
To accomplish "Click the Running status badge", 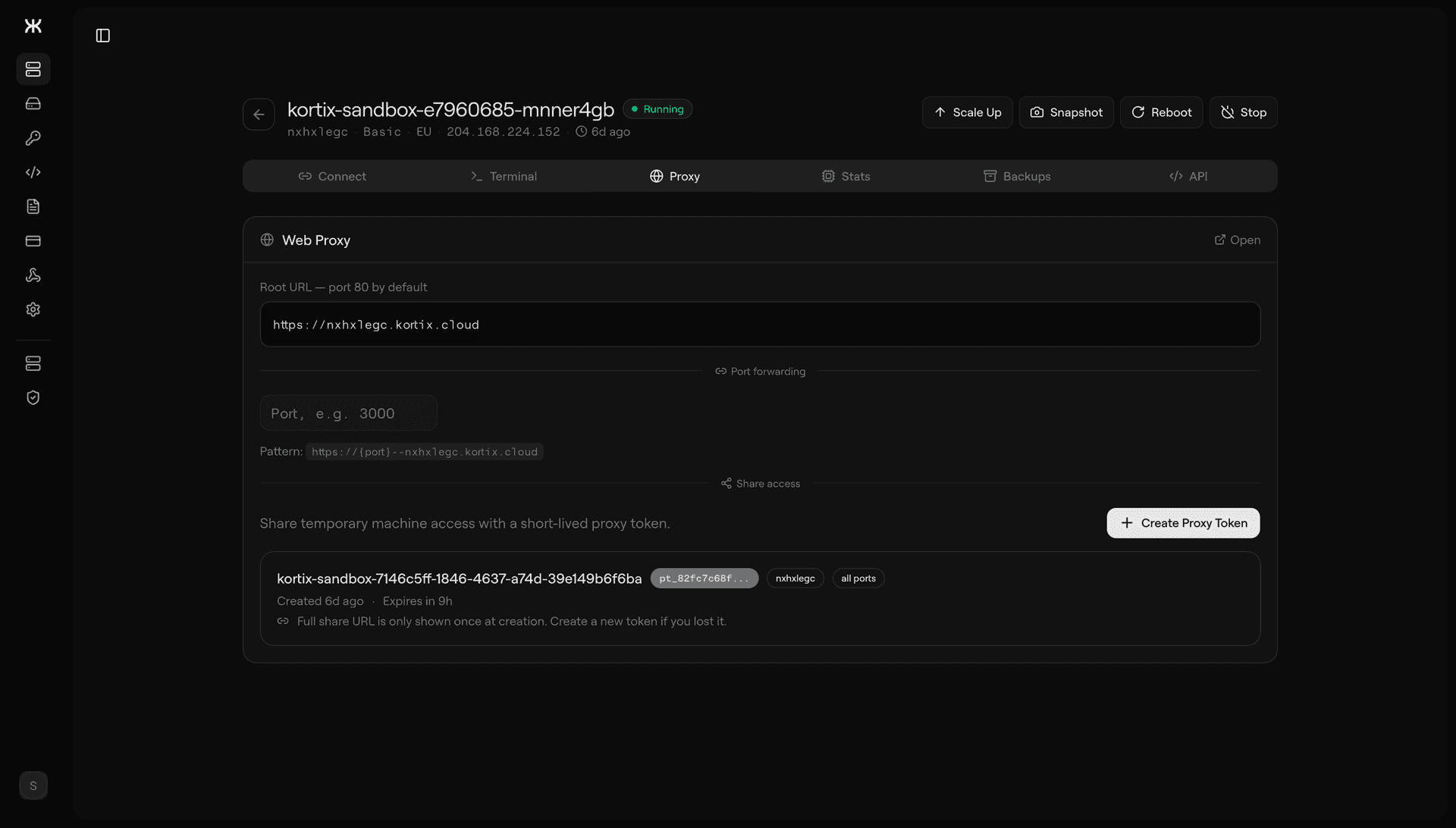I will point(657,109).
